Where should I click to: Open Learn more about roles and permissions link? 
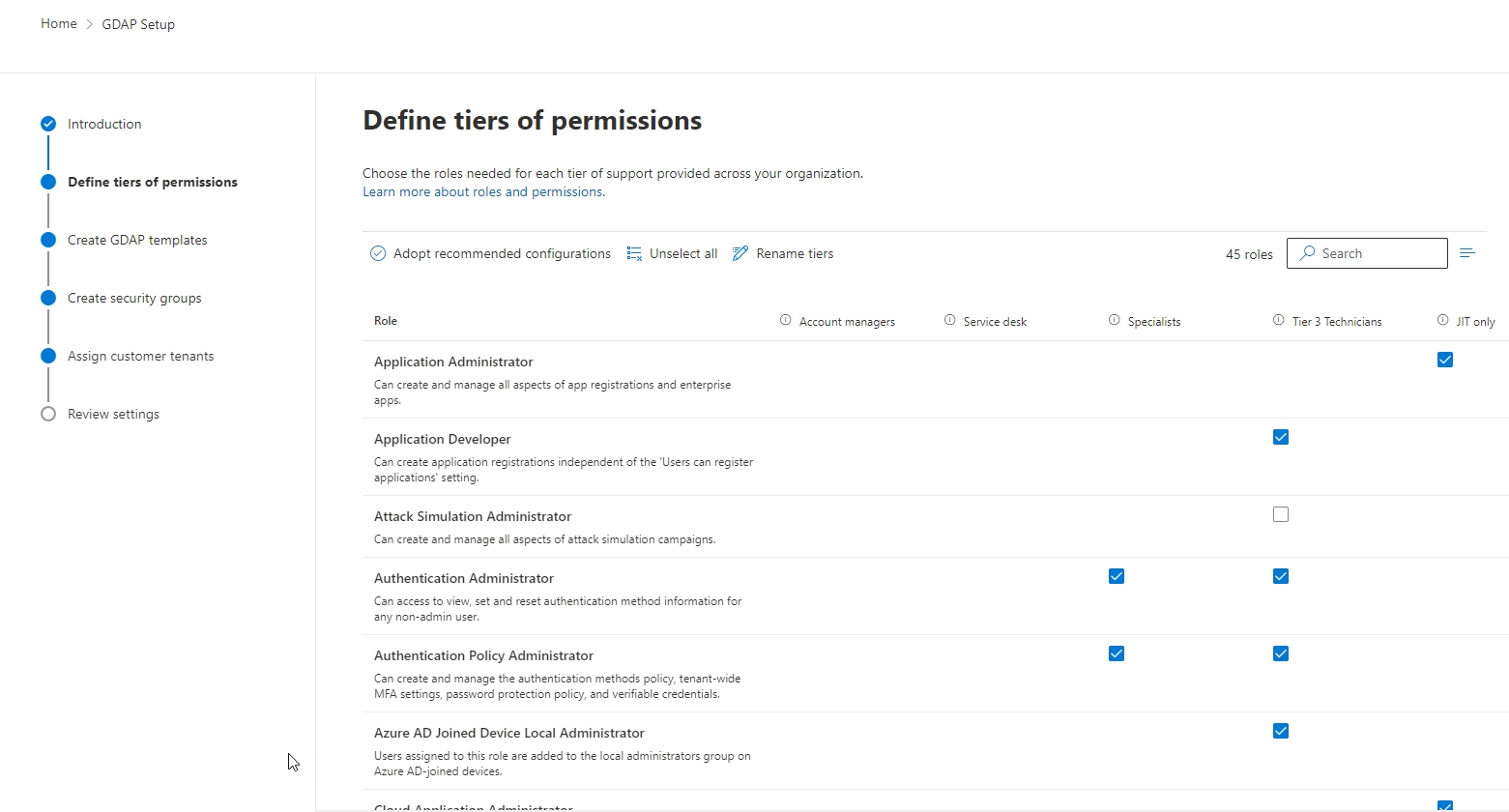point(483,191)
